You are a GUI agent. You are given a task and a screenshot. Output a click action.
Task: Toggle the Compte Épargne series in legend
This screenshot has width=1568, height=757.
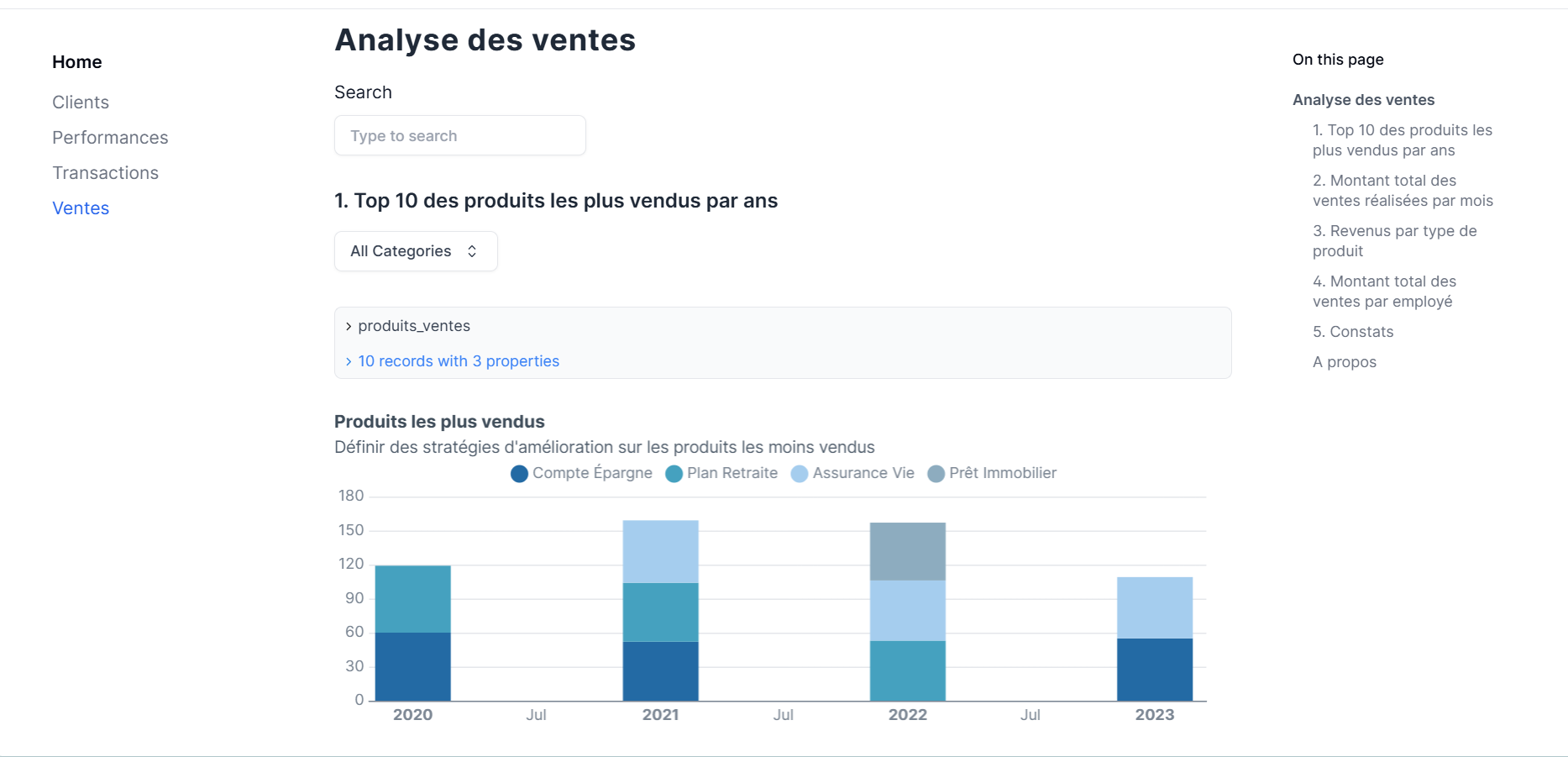[x=581, y=473]
